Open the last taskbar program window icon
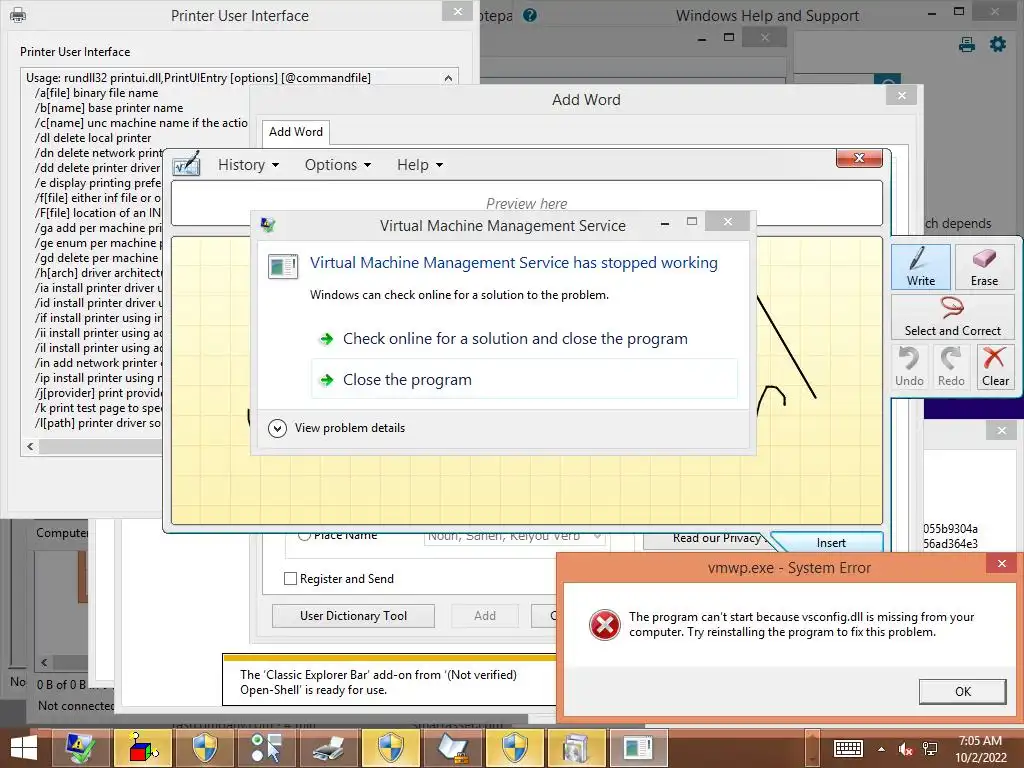Viewport: 1024px width, 768px height. click(x=639, y=748)
